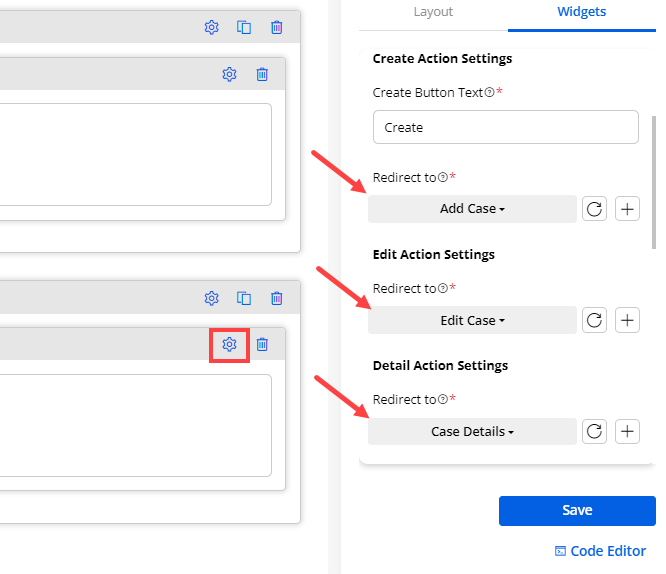Viewport: 666px width, 574px height.
Task: Click plus icon beside Edit Case dropdown
Action: (627, 320)
